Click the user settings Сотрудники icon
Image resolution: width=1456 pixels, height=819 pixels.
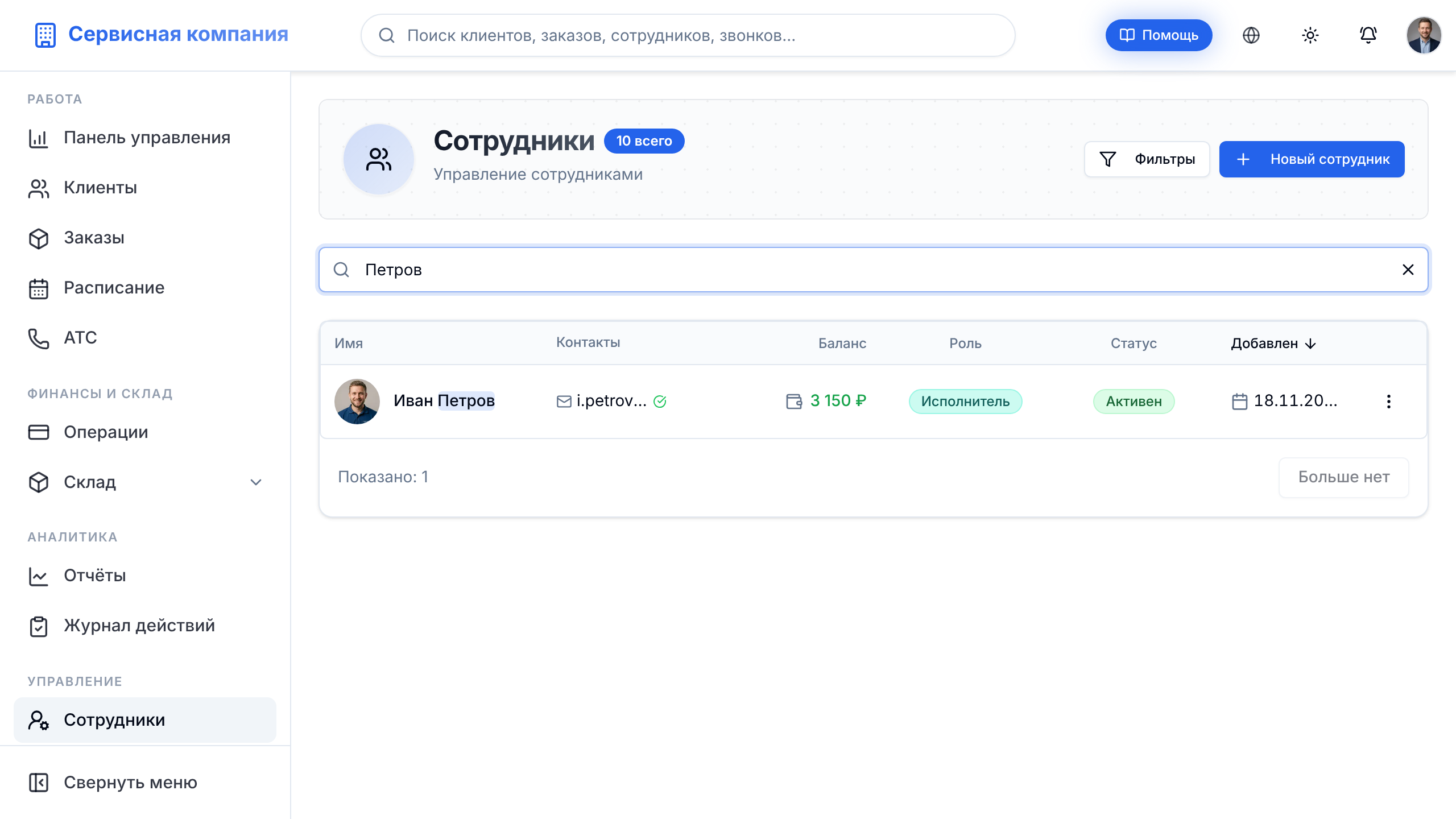pyautogui.click(x=39, y=720)
